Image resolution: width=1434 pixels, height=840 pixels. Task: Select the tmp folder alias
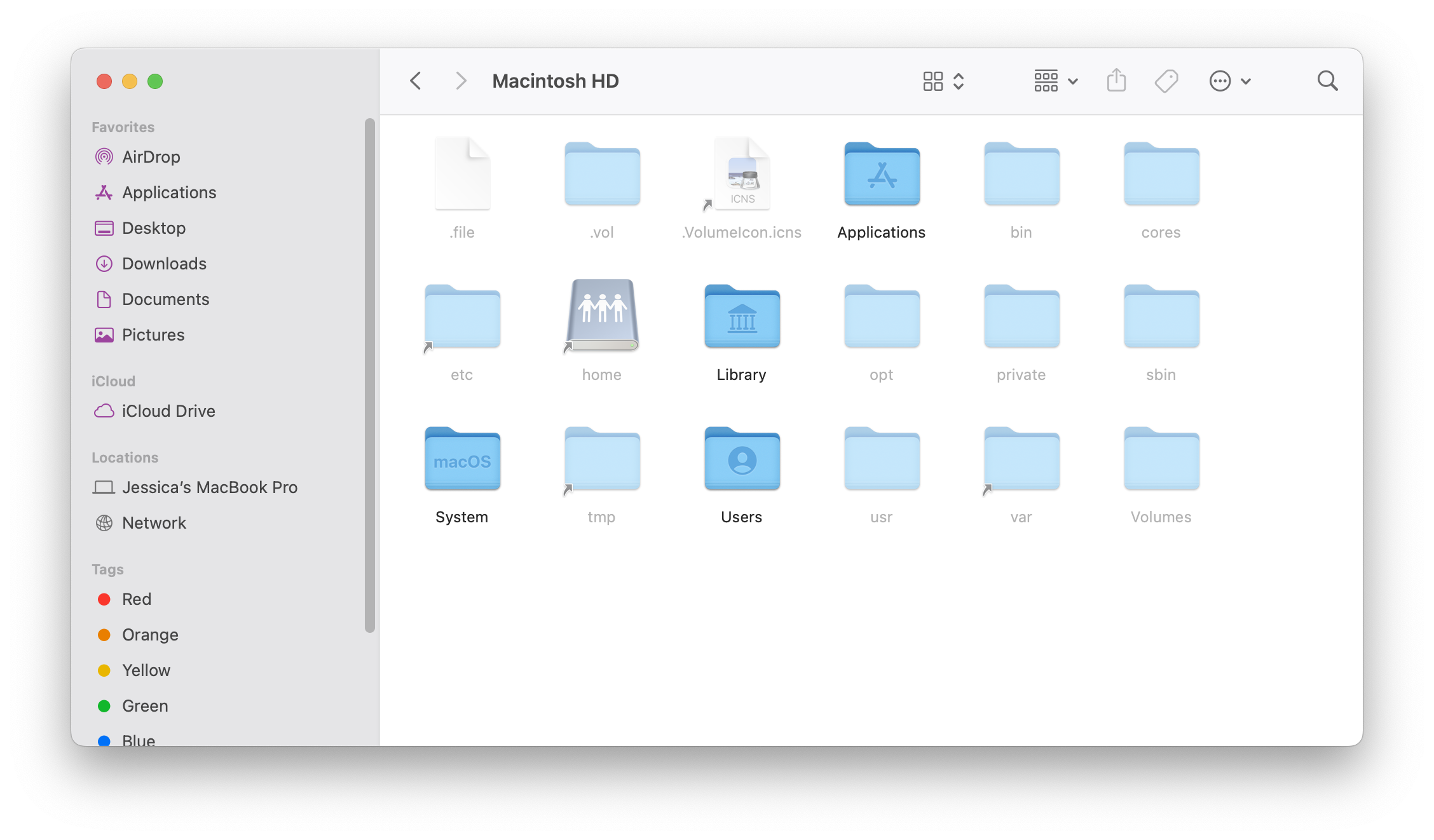[602, 459]
